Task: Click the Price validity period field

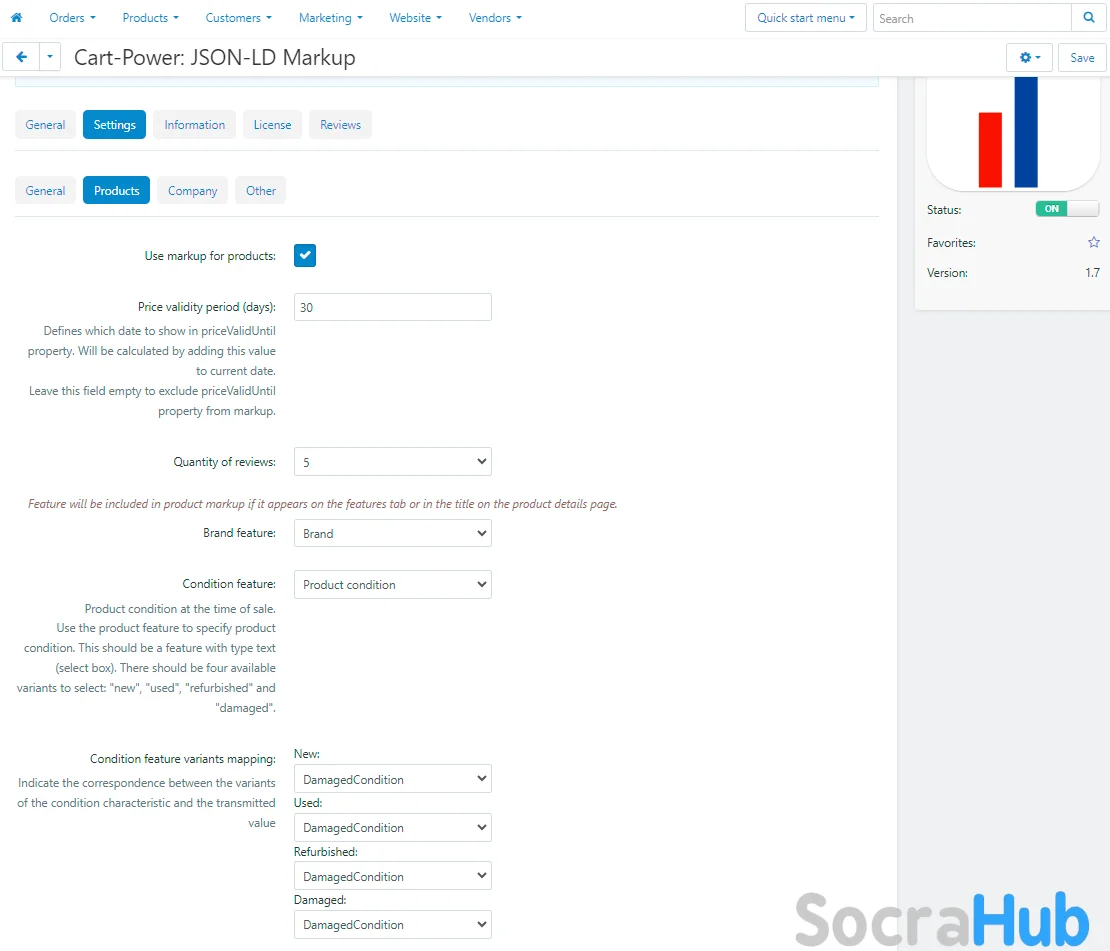Action: coord(393,307)
